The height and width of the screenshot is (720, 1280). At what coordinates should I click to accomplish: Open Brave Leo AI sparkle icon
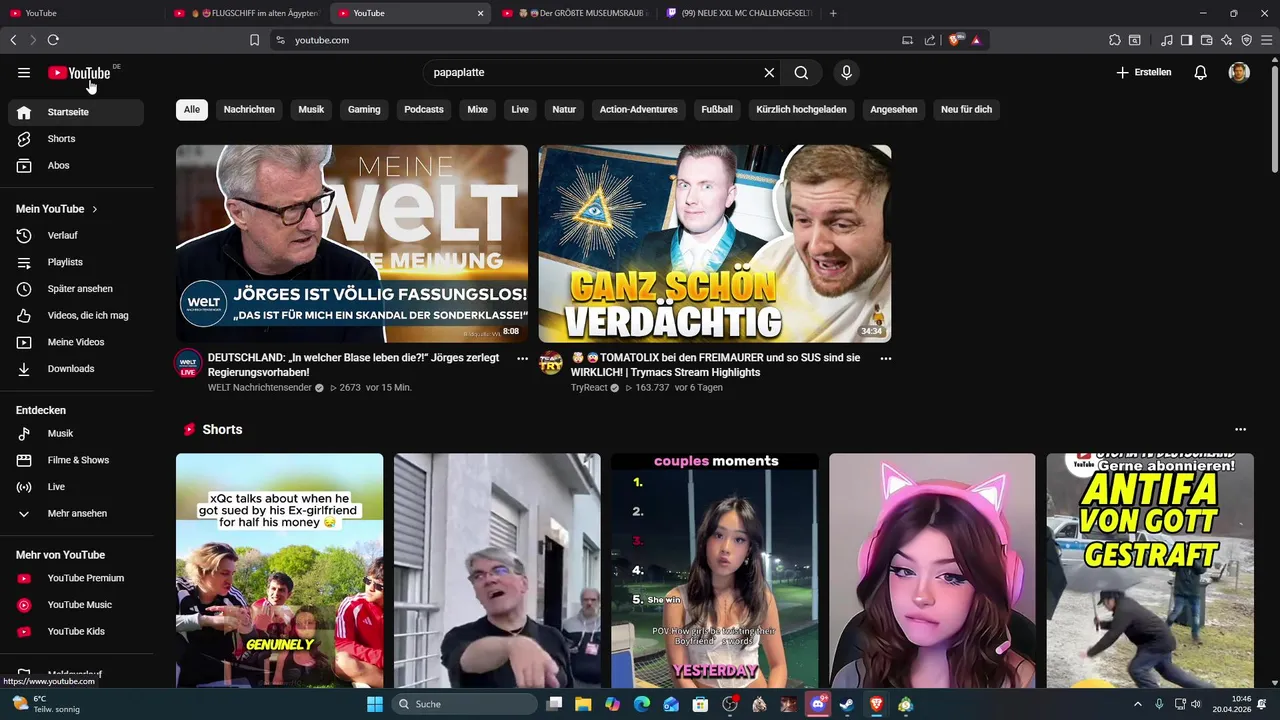tap(1226, 40)
